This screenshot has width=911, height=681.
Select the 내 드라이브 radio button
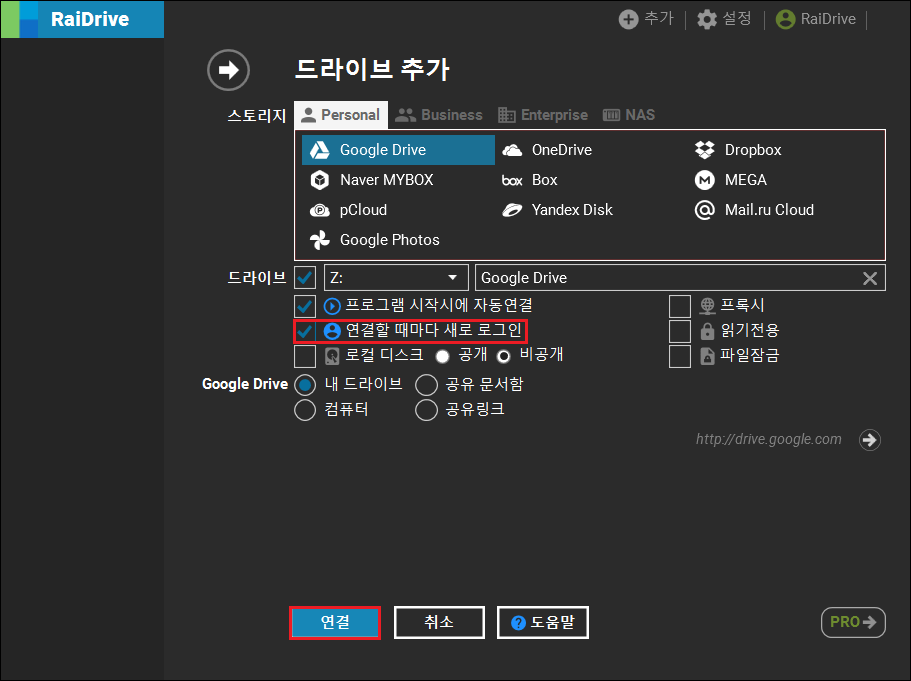[305, 385]
